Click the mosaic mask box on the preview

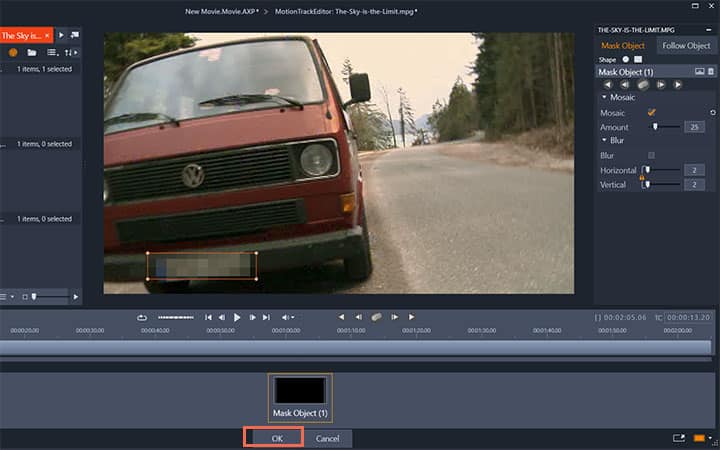(x=202, y=265)
